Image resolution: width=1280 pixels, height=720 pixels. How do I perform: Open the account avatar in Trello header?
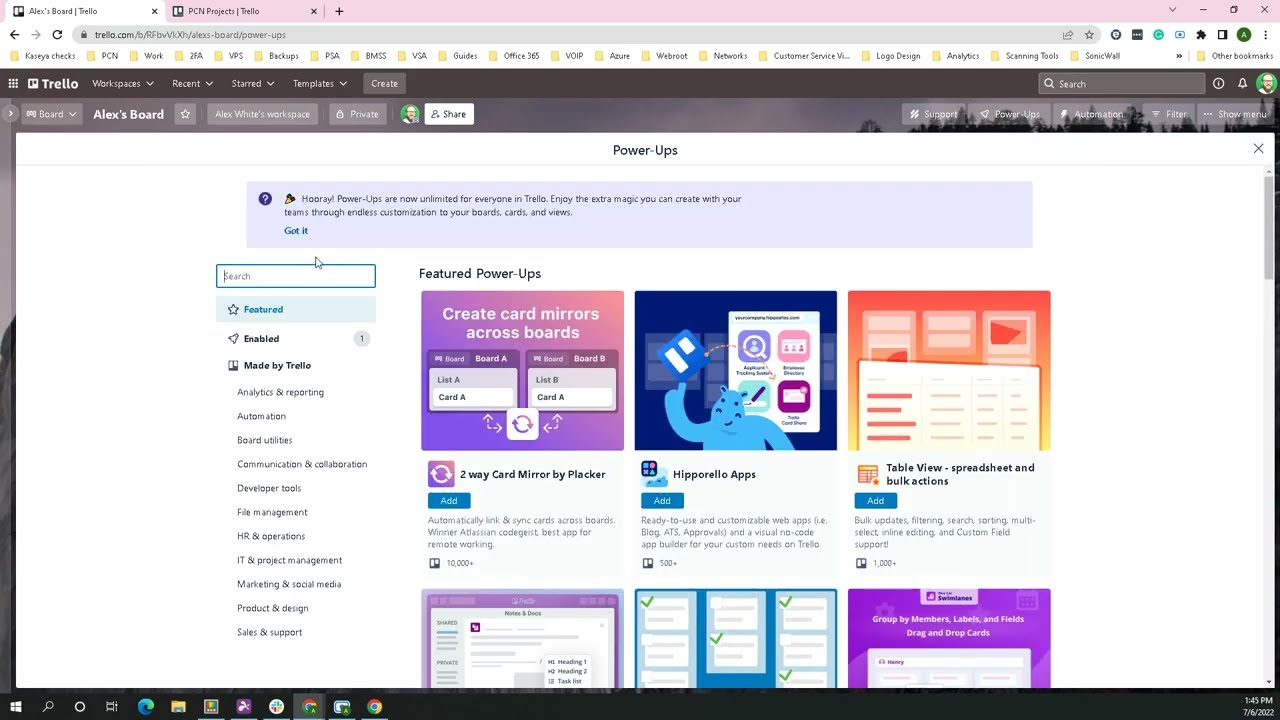[x=1265, y=84]
